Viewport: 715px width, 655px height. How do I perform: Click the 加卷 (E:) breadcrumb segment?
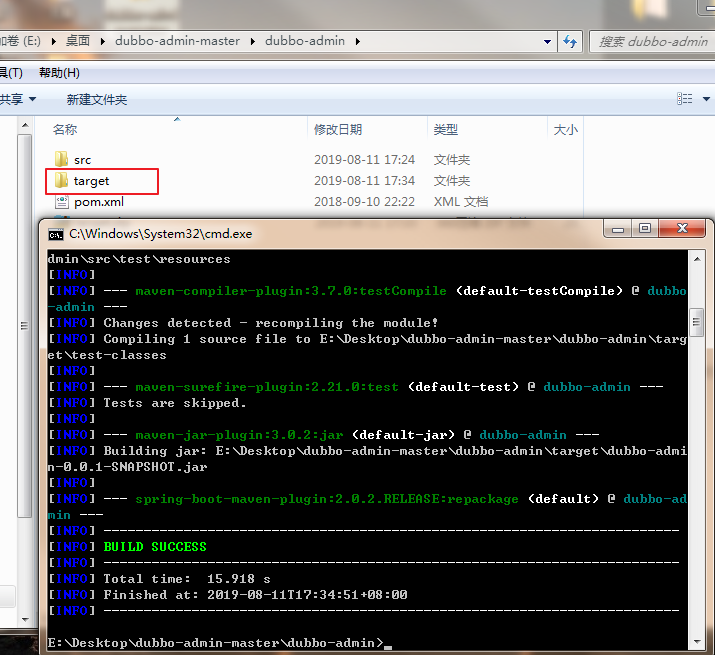click(x=21, y=41)
